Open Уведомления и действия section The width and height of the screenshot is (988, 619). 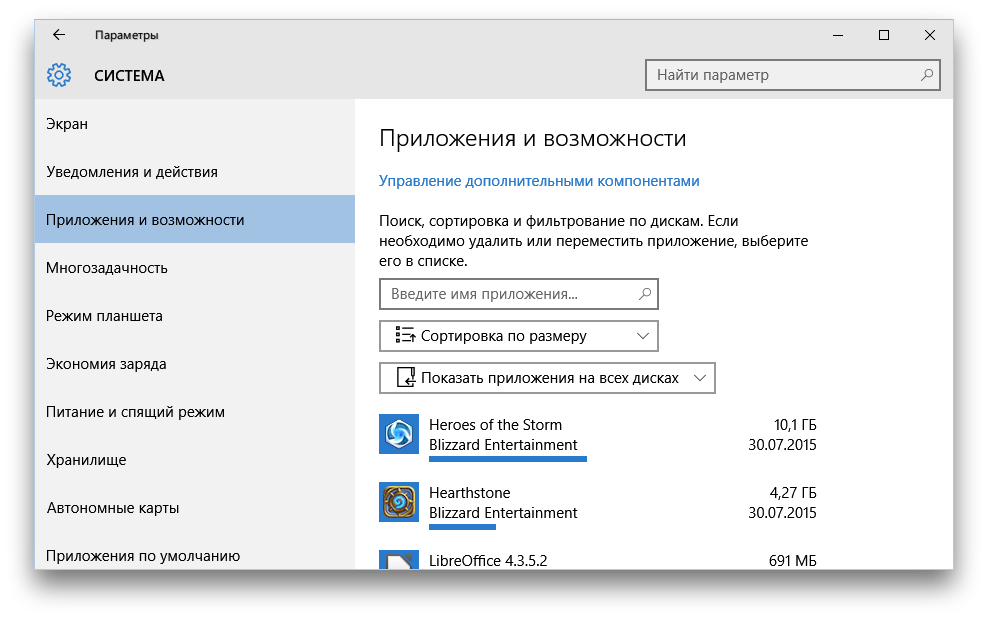pos(132,172)
